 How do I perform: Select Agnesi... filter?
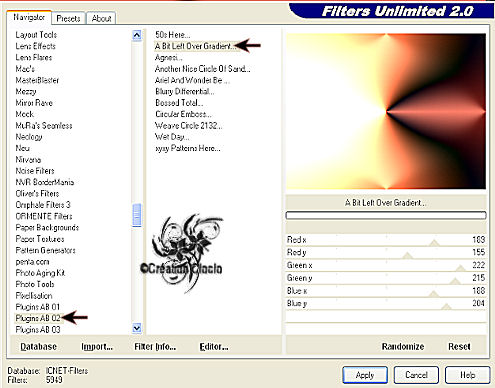coord(168,58)
